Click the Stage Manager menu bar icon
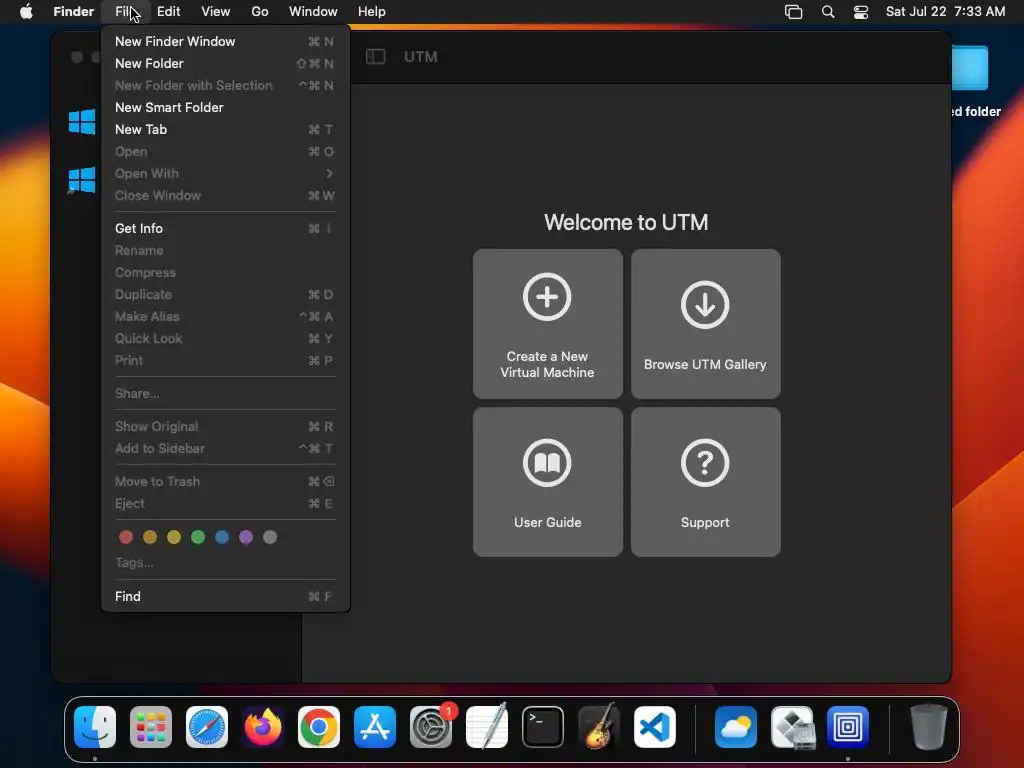 [793, 12]
